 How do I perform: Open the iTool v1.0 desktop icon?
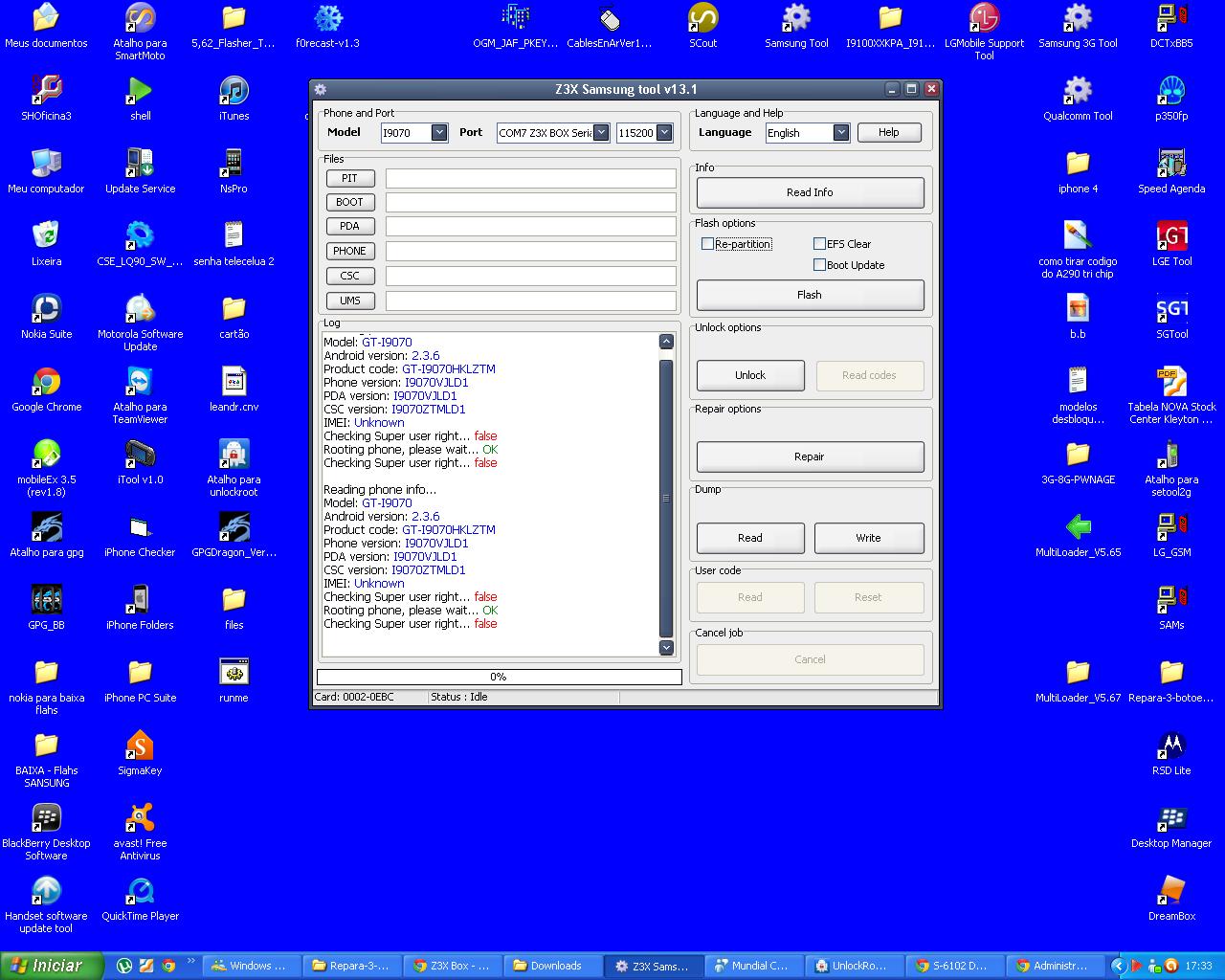[x=140, y=462]
